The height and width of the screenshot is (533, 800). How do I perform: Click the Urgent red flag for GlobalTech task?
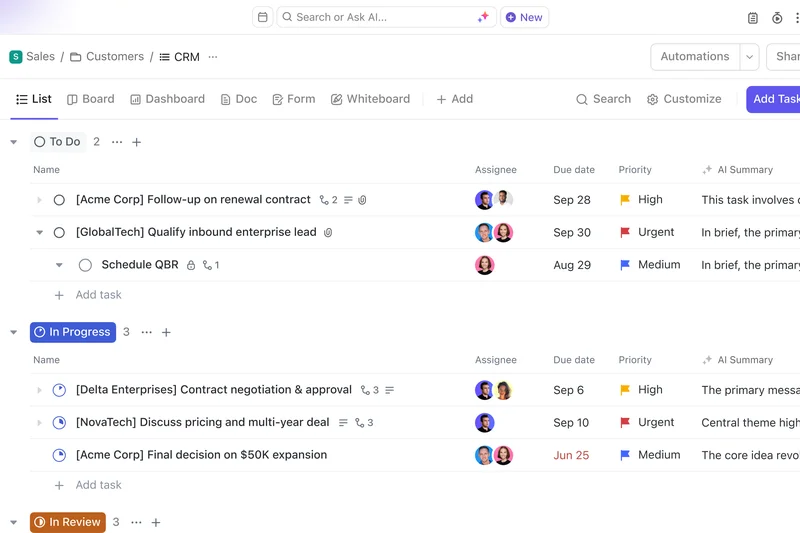click(625, 232)
